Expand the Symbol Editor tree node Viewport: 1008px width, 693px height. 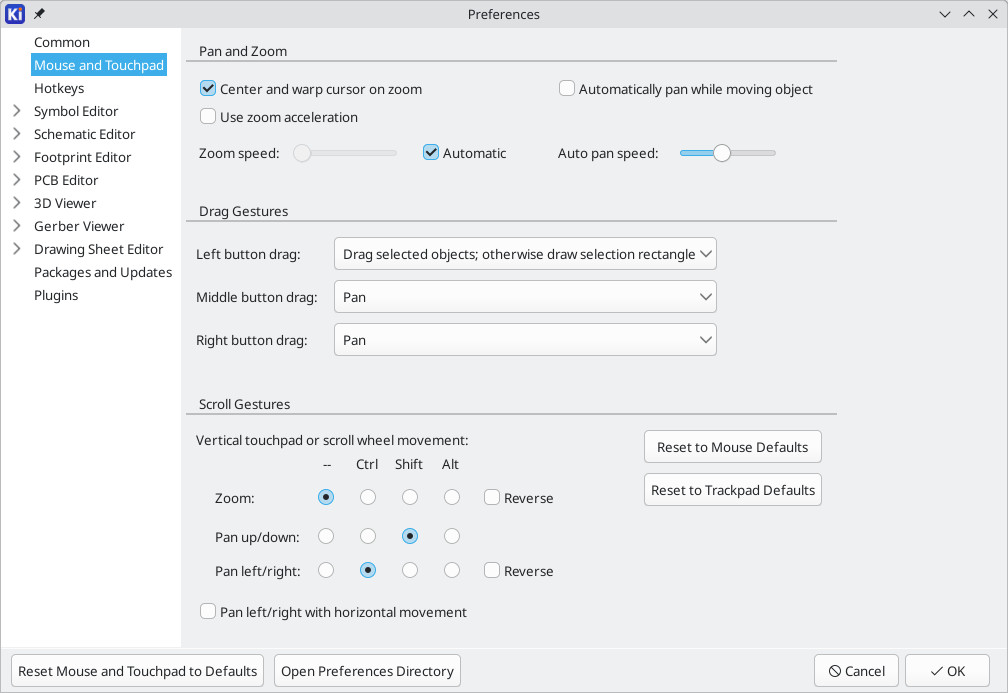click(17, 111)
